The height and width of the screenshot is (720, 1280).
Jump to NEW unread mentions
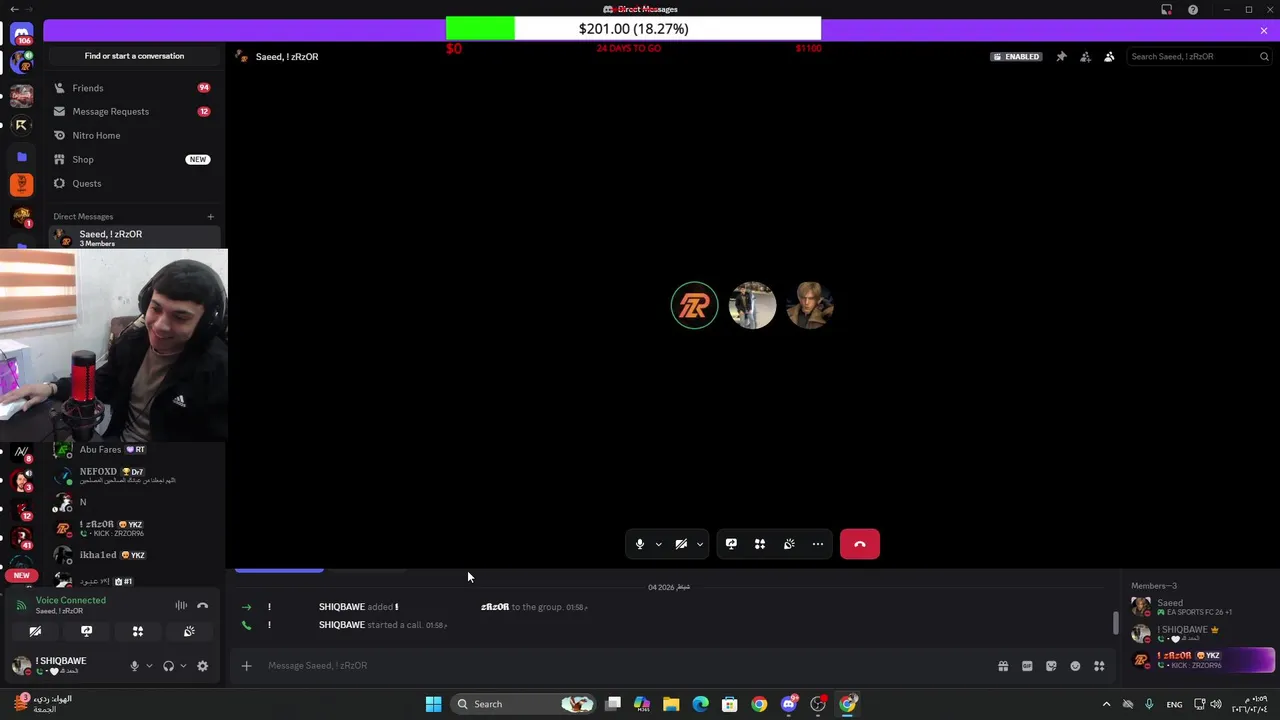21,576
